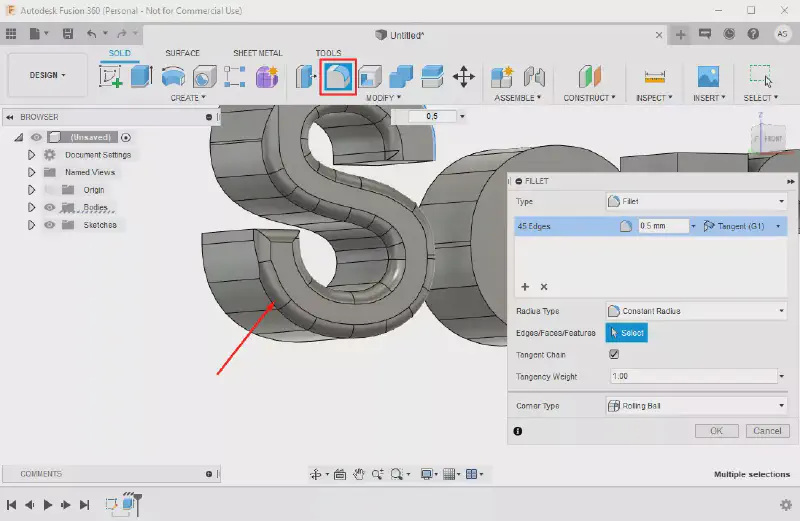Open the Corner Type dropdown
Screen dimensions: 800x521
tap(696, 406)
